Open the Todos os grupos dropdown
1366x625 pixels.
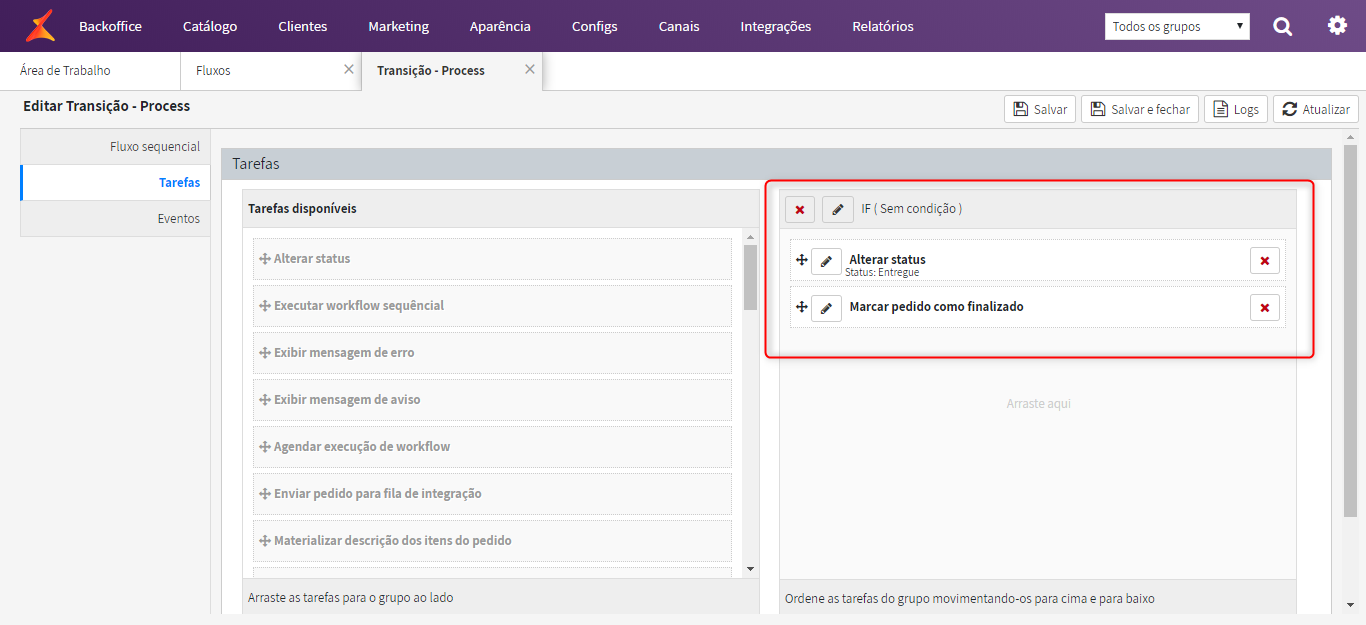coord(1177,26)
